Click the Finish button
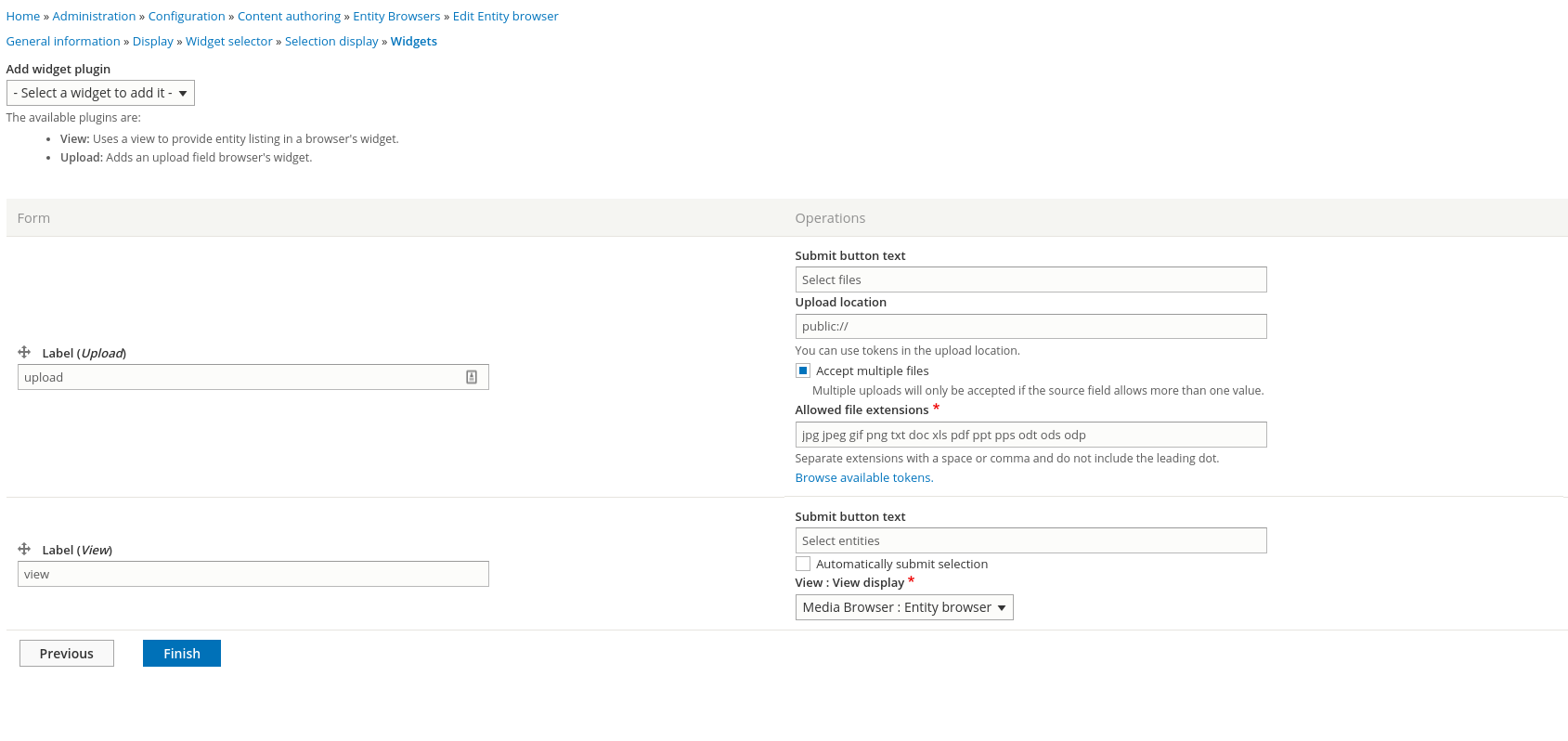The image size is (1568, 741). click(182, 654)
